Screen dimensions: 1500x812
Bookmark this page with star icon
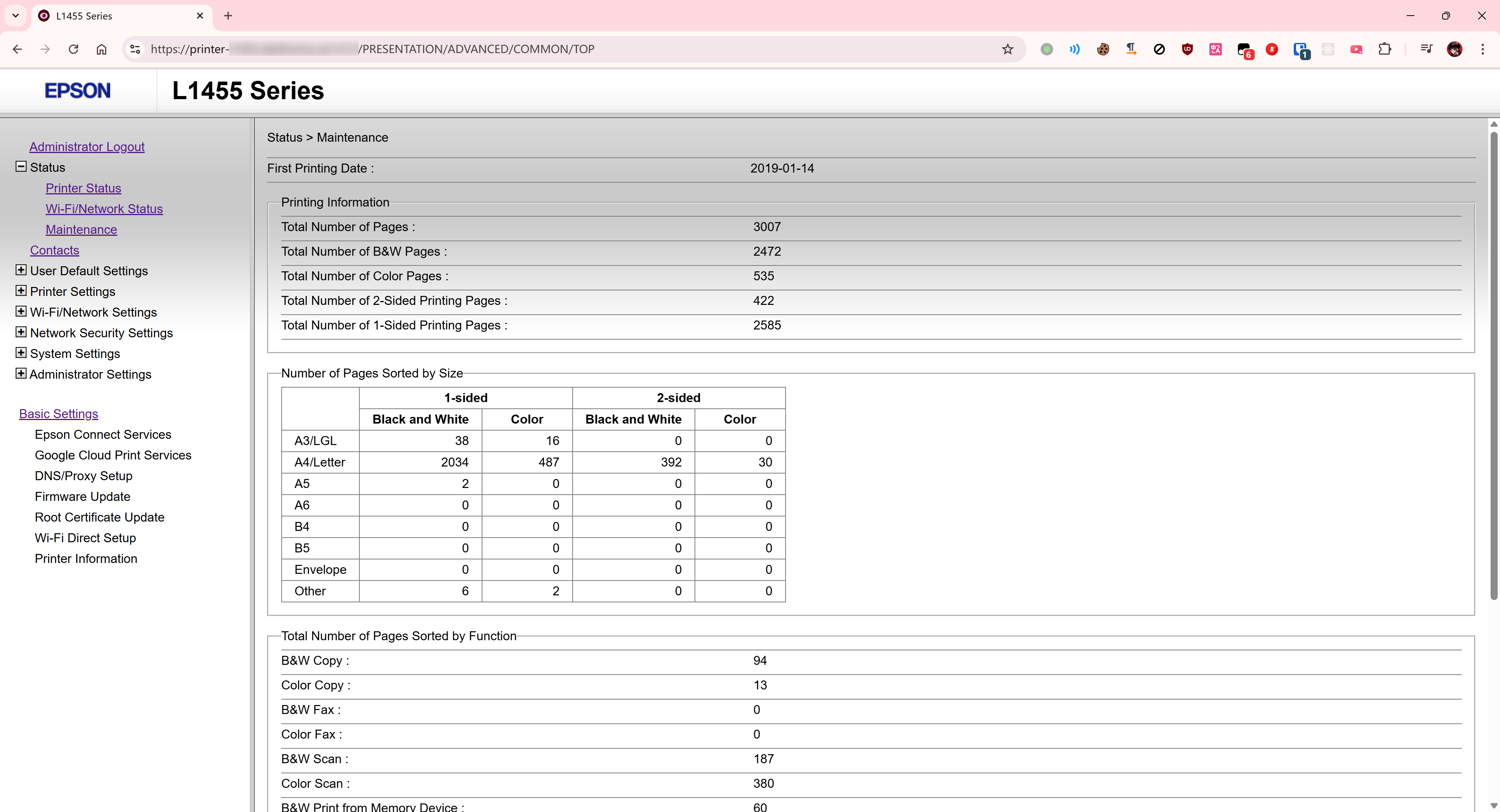click(1007, 49)
